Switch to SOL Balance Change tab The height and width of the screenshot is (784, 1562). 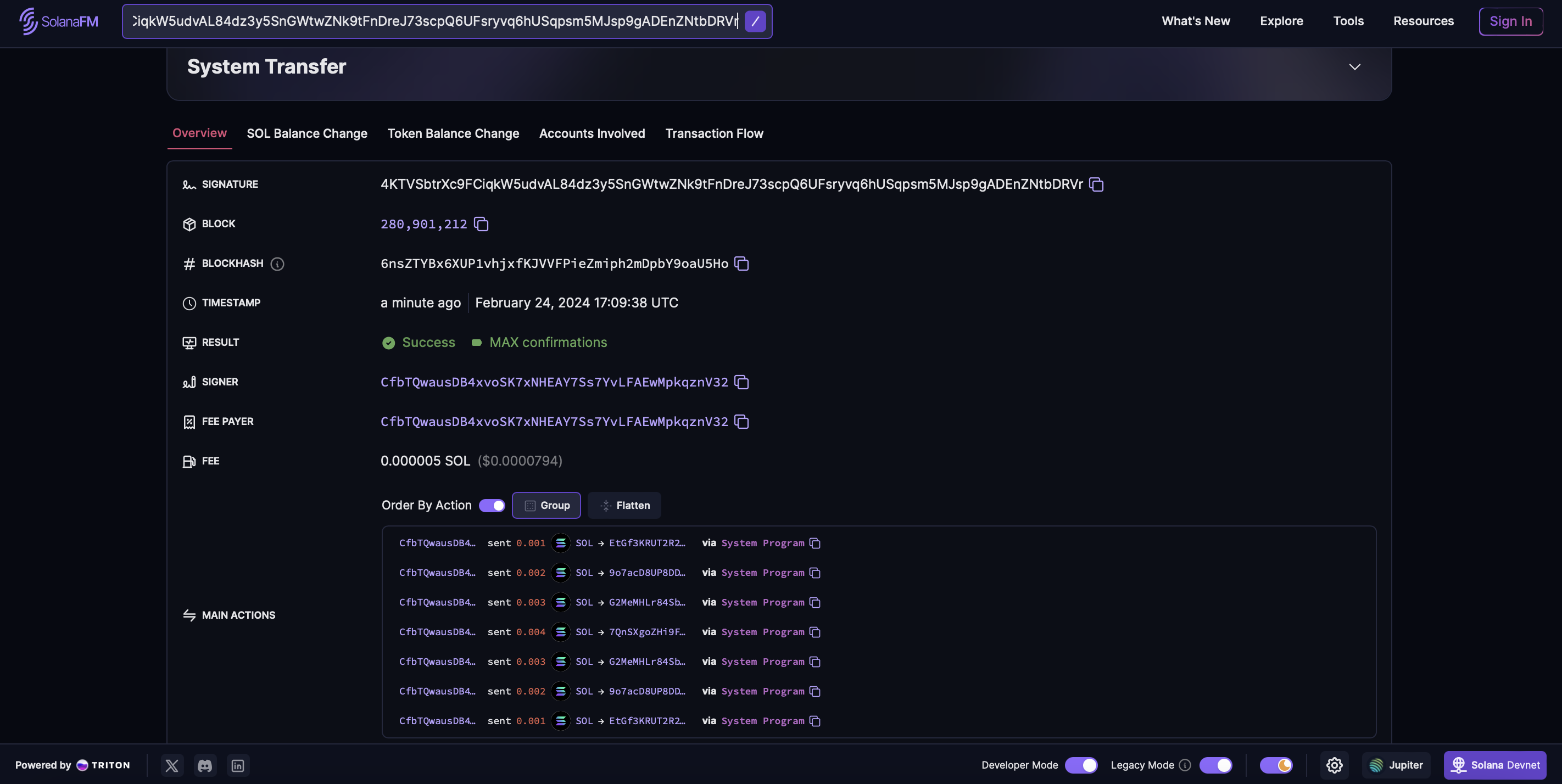click(x=307, y=133)
